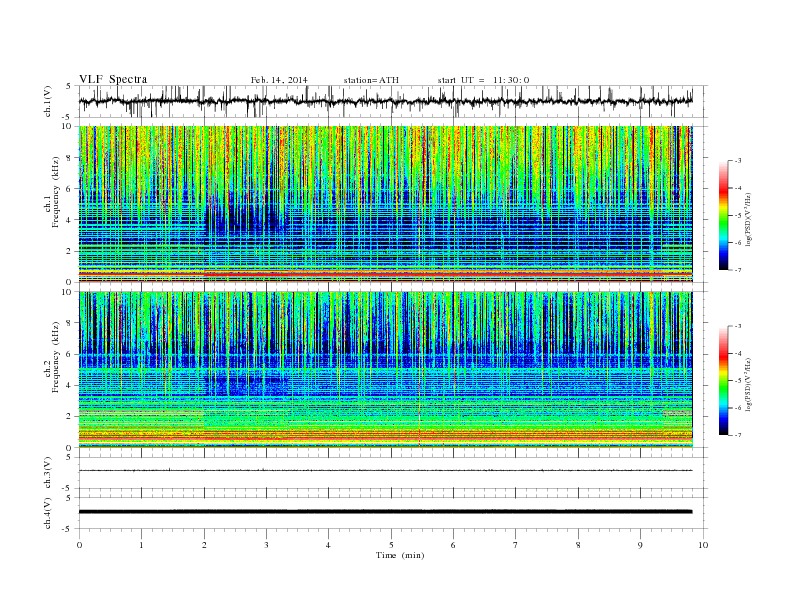
Task: Click the "-7" label on ch.2 colorbar
Action: [x=738, y=435]
